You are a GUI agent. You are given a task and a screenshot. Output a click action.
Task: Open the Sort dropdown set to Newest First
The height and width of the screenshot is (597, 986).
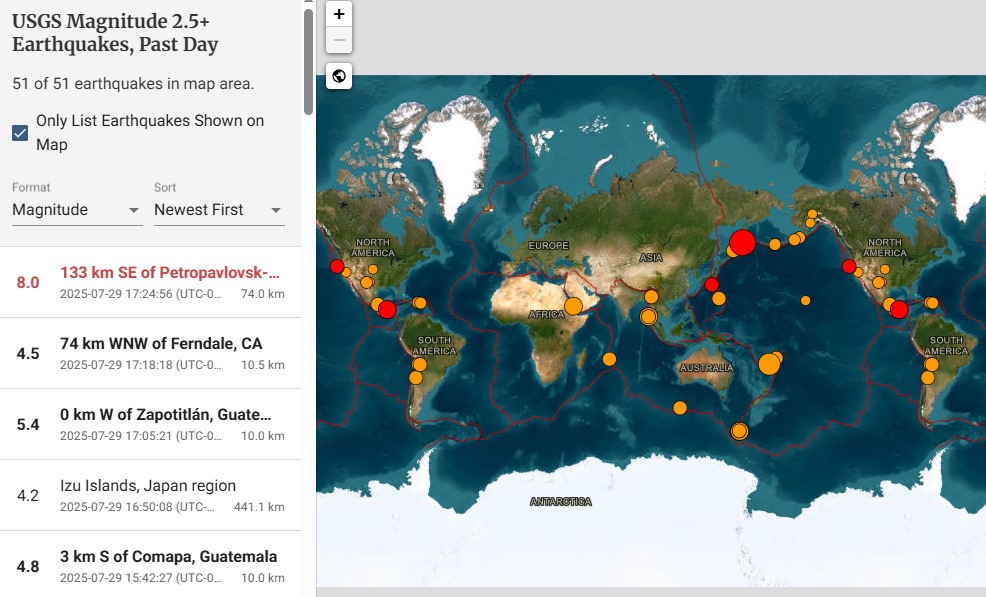click(x=219, y=209)
